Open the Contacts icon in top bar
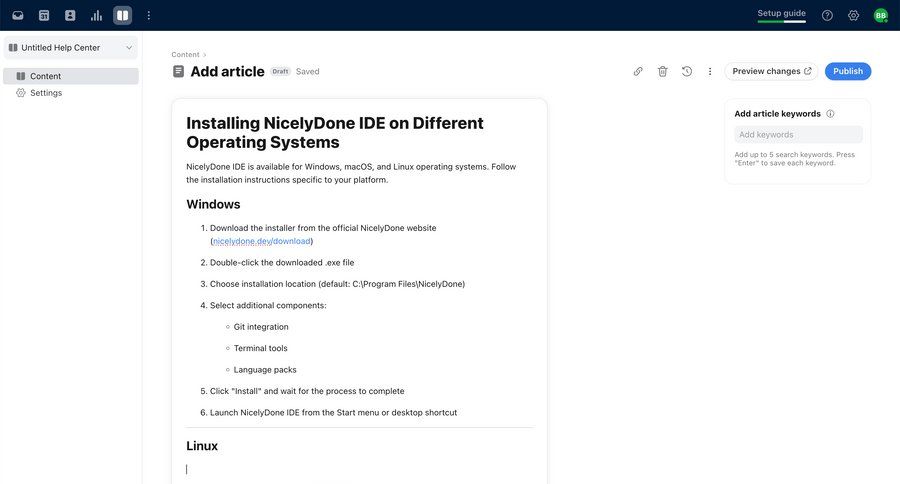The image size is (900, 484). [70, 16]
